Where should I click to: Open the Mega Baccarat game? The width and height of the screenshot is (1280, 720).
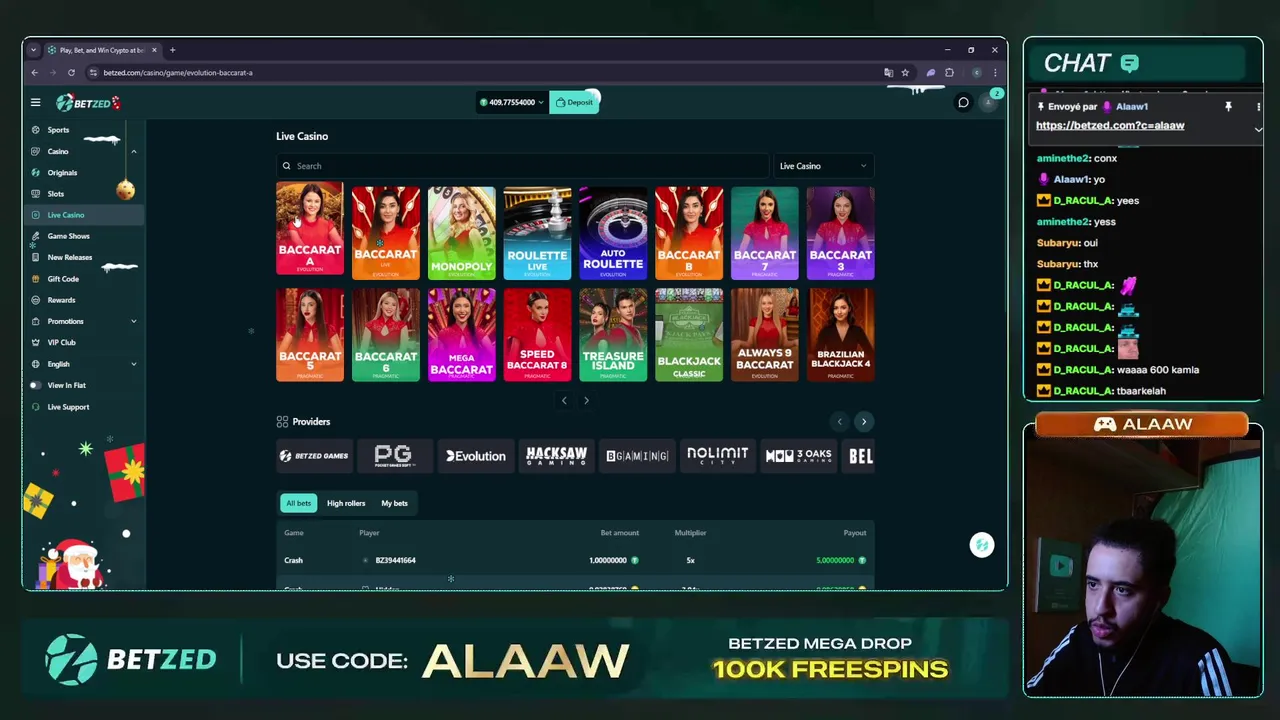pos(462,335)
